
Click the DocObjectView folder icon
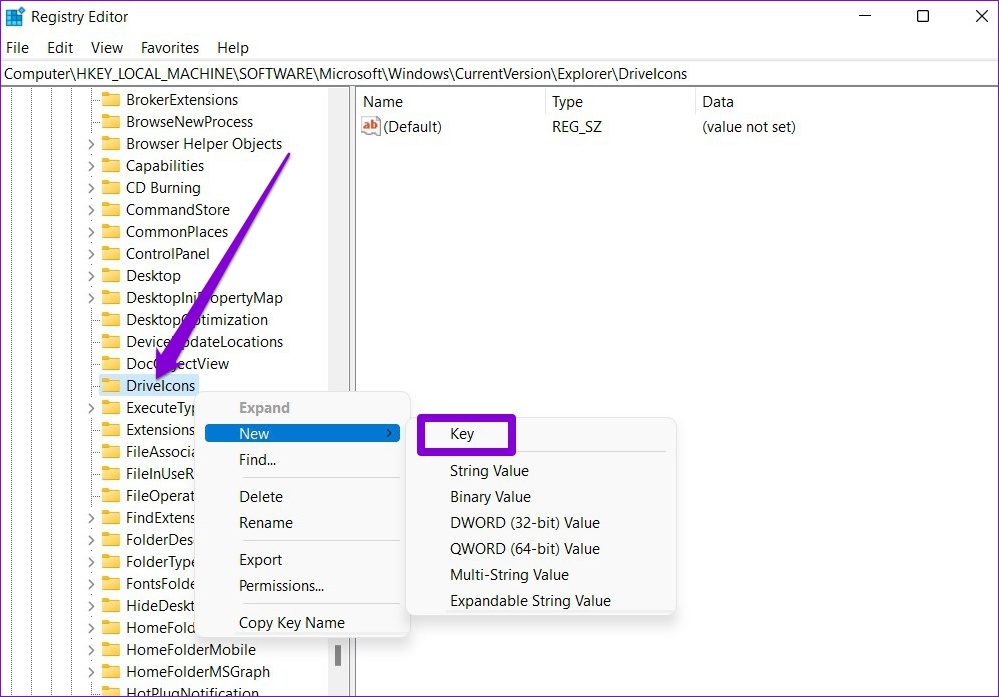[111, 364]
